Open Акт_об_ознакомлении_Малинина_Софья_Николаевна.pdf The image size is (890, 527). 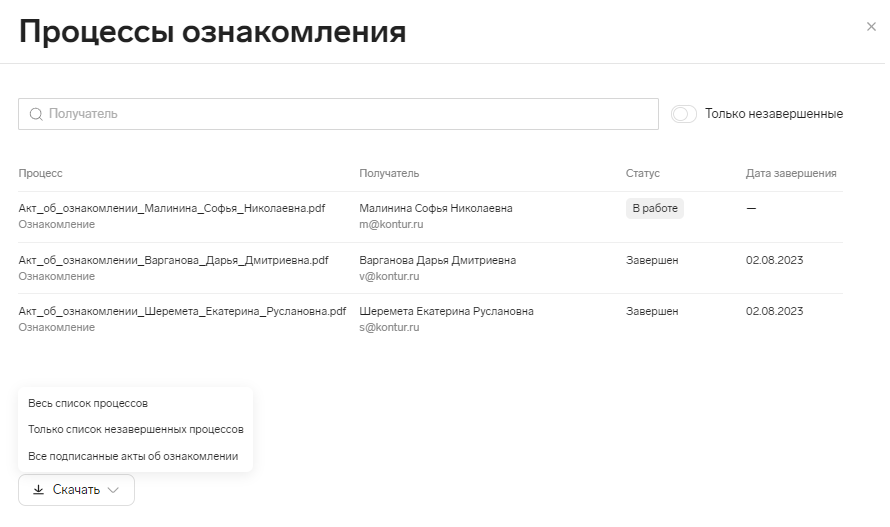pos(171,208)
